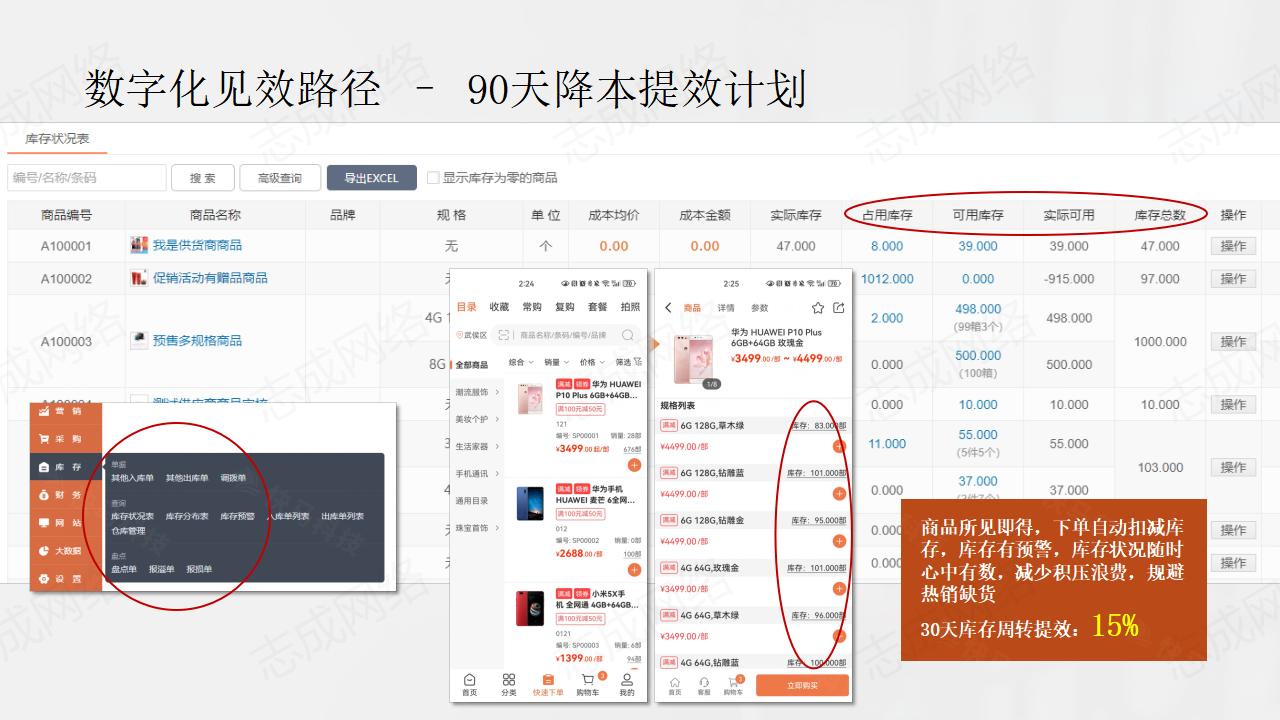Select 全部商品 in category list
Screen dimensions: 1280x720
(472, 365)
